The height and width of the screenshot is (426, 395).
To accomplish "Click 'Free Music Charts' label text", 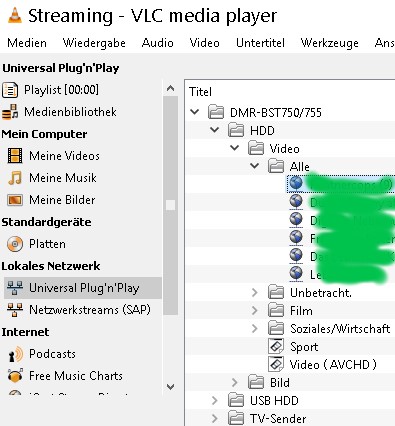I will (x=76, y=376).
